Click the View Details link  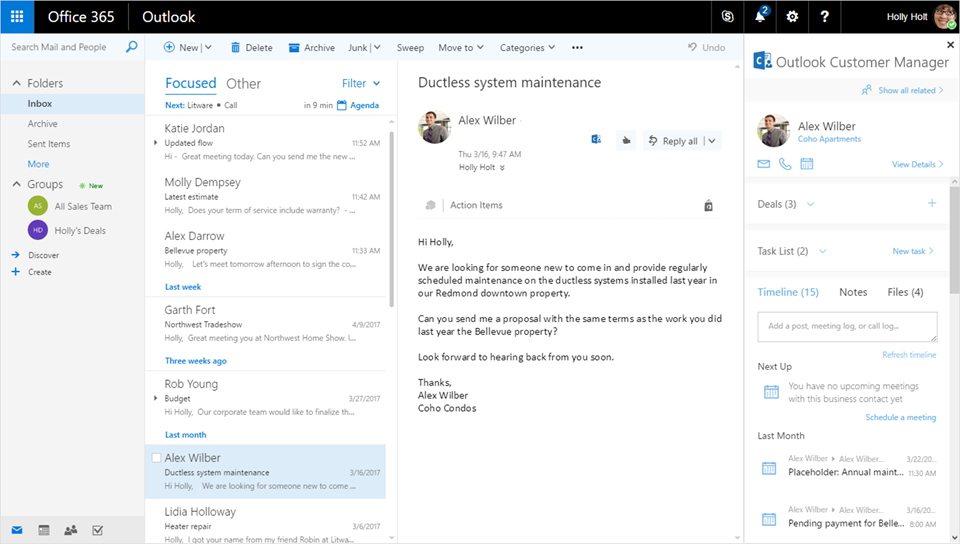(x=917, y=164)
